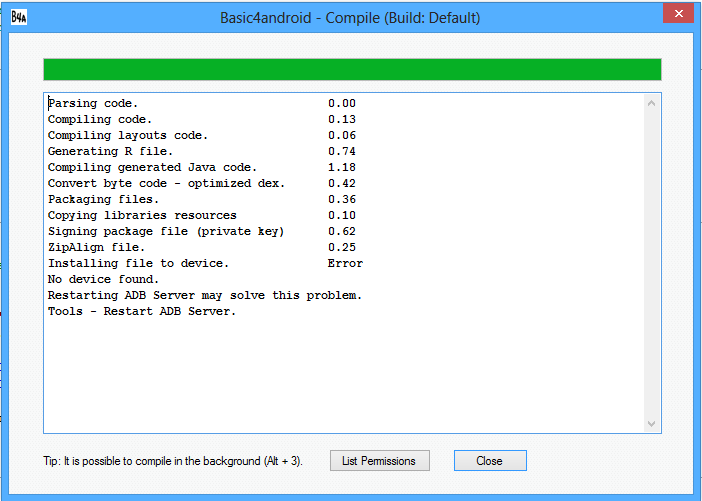Click the log scrollbar down arrow
The image size is (702, 501).
[x=651, y=424]
